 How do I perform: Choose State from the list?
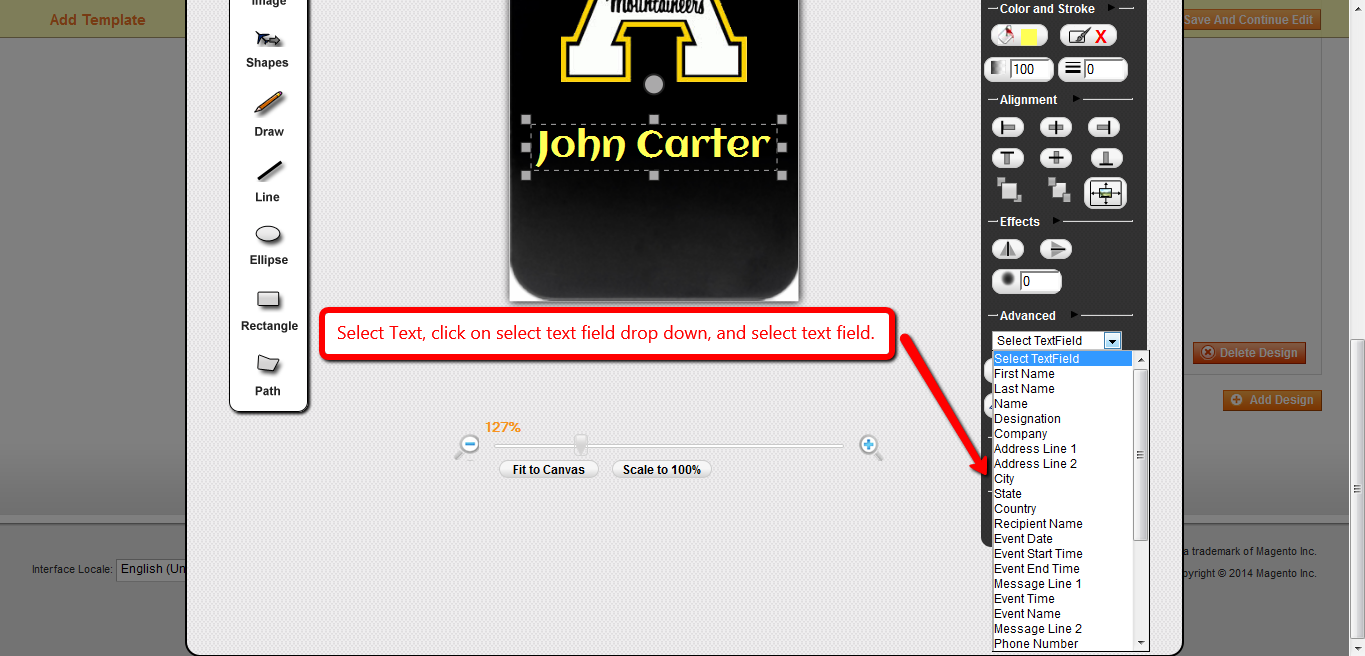[x=1062, y=494]
